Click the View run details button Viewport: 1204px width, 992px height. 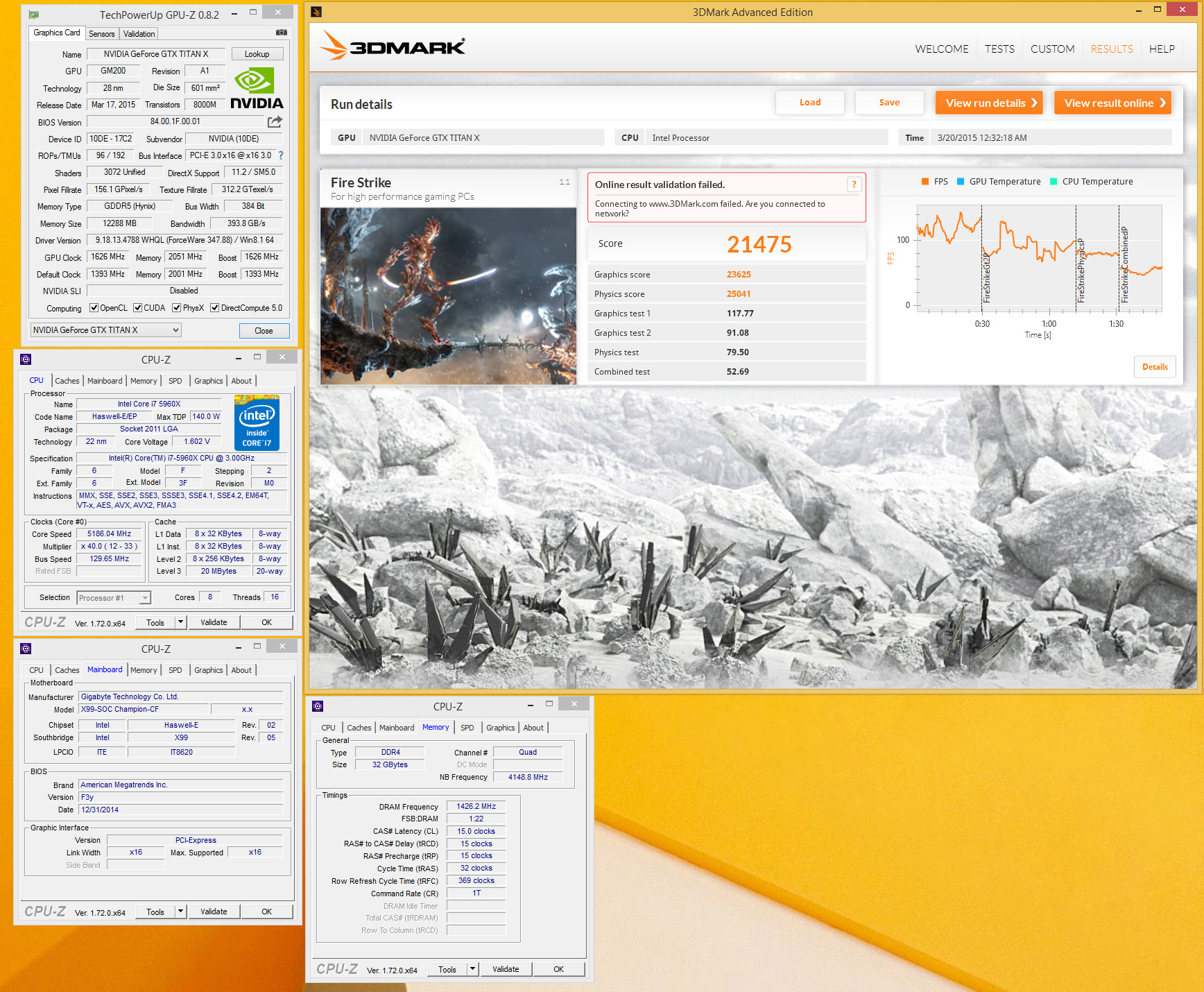[990, 103]
